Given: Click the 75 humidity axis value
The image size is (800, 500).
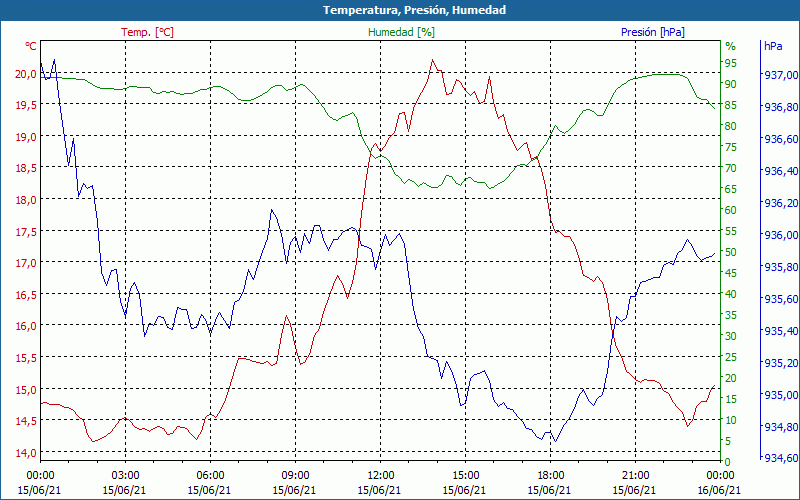Looking at the screenshot, I should (731, 147).
